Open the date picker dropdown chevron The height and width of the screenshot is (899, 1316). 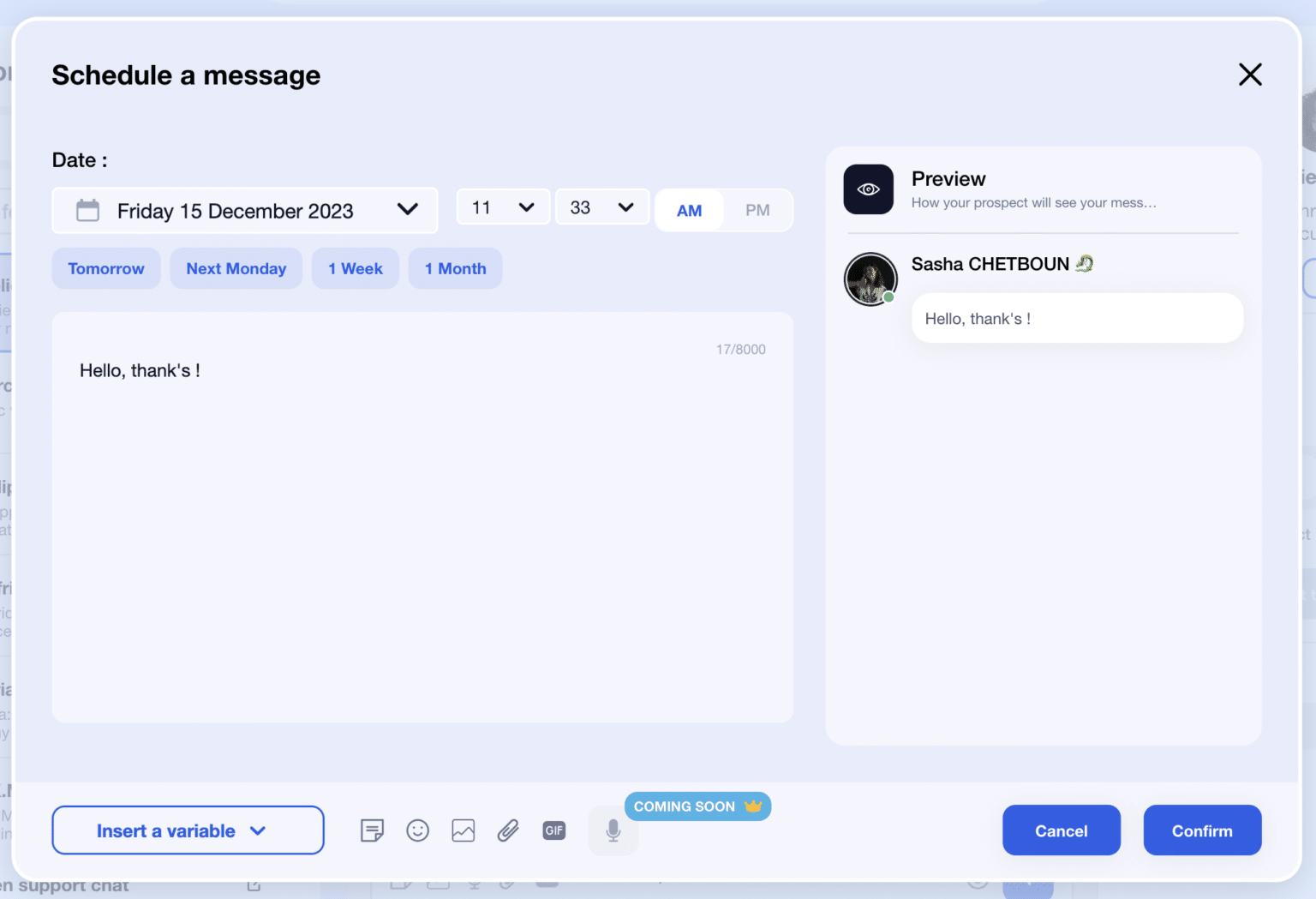(x=408, y=210)
